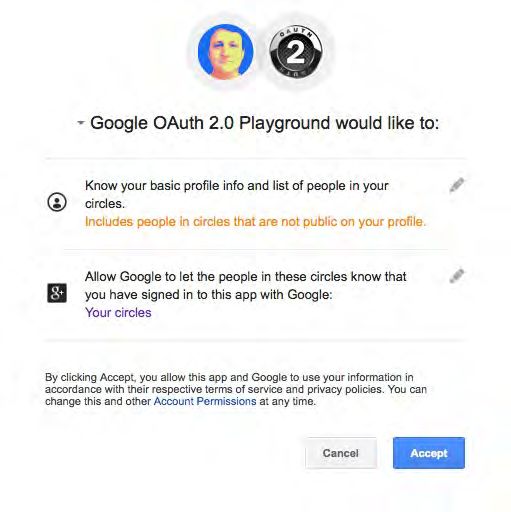Click the Google+ g+ icon
The image size is (511, 512).
(x=57, y=293)
